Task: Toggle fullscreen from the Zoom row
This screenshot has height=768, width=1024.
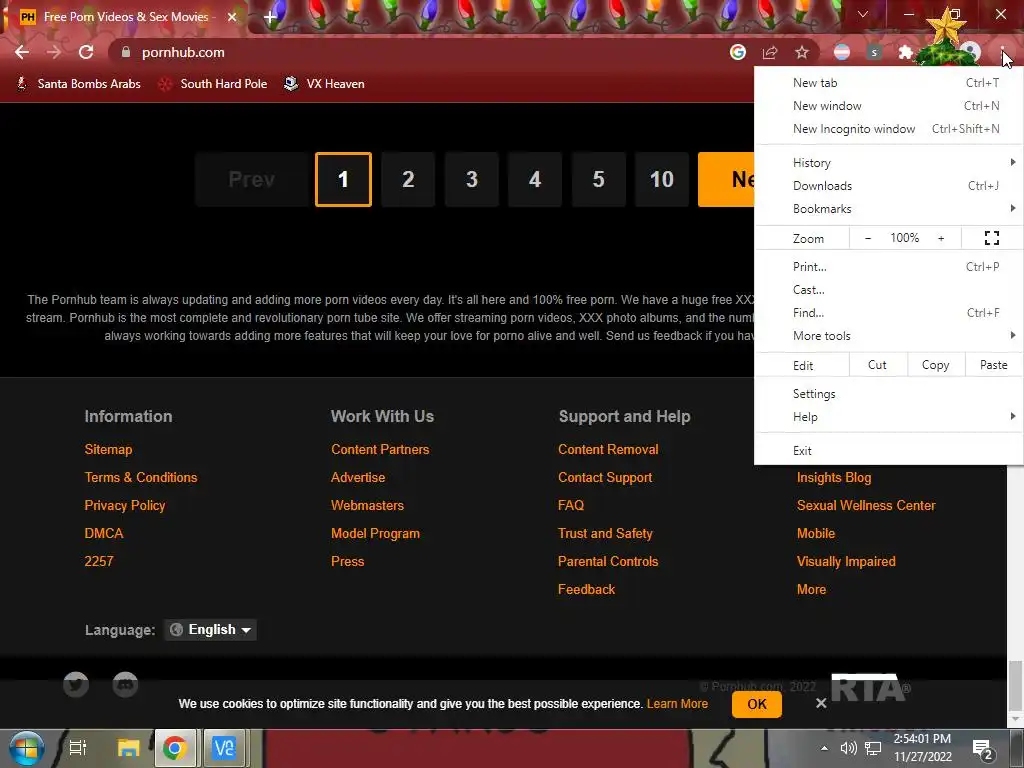Action: [991, 238]
